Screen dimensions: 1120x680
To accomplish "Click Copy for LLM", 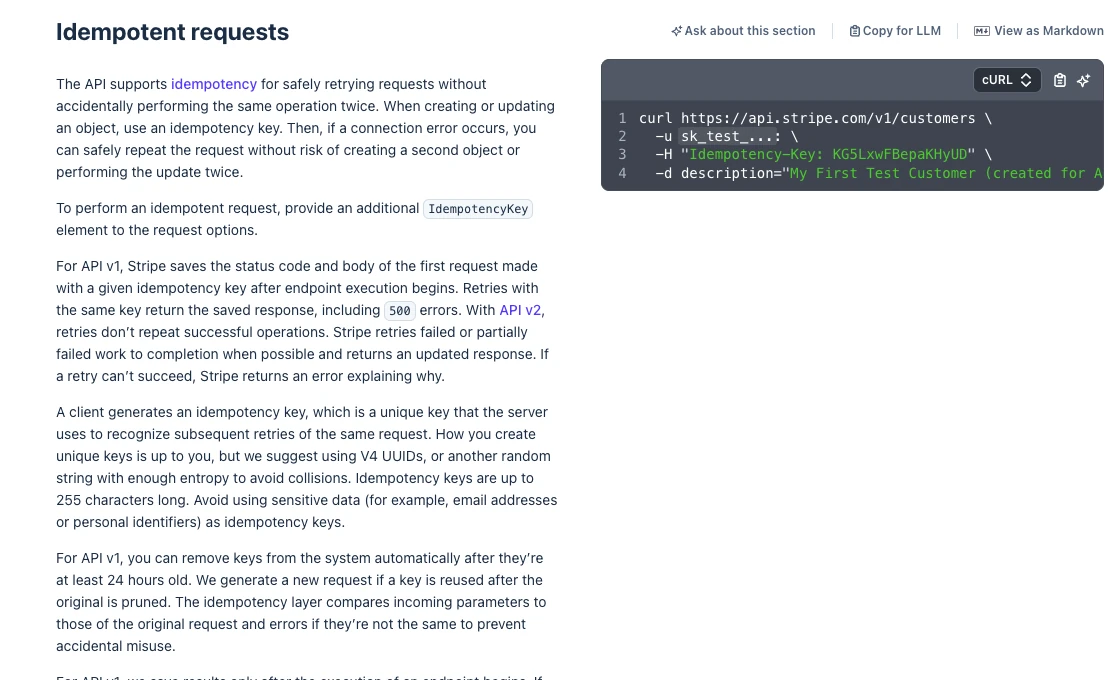I will pyautogui.click(x=895, y=31).
